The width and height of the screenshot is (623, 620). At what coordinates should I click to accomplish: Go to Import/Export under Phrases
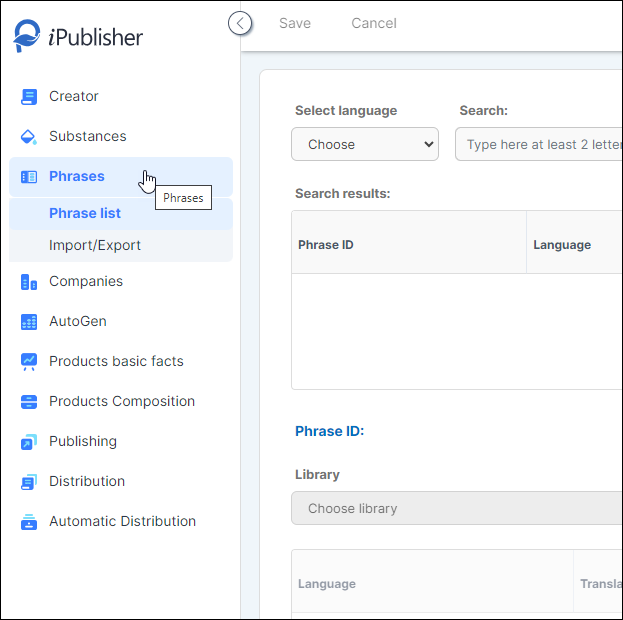121,246
